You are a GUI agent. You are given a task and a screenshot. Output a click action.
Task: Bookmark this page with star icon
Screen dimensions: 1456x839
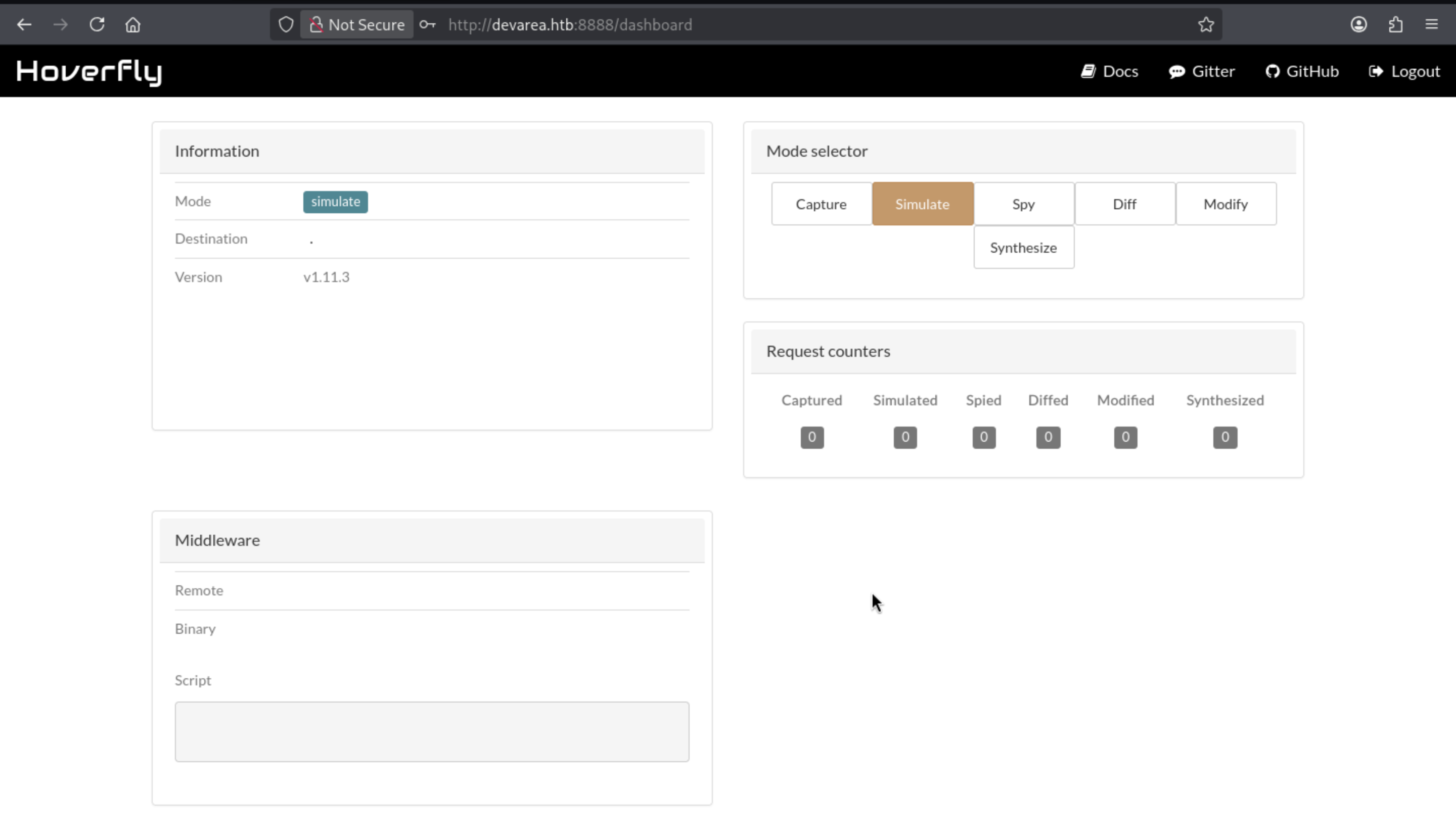click(1206, 25)
